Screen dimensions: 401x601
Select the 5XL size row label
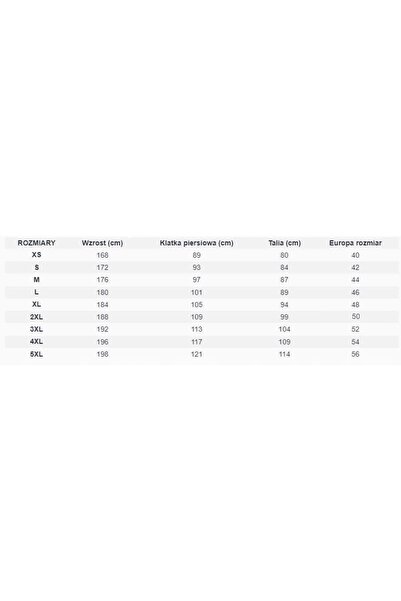point(36,354)
